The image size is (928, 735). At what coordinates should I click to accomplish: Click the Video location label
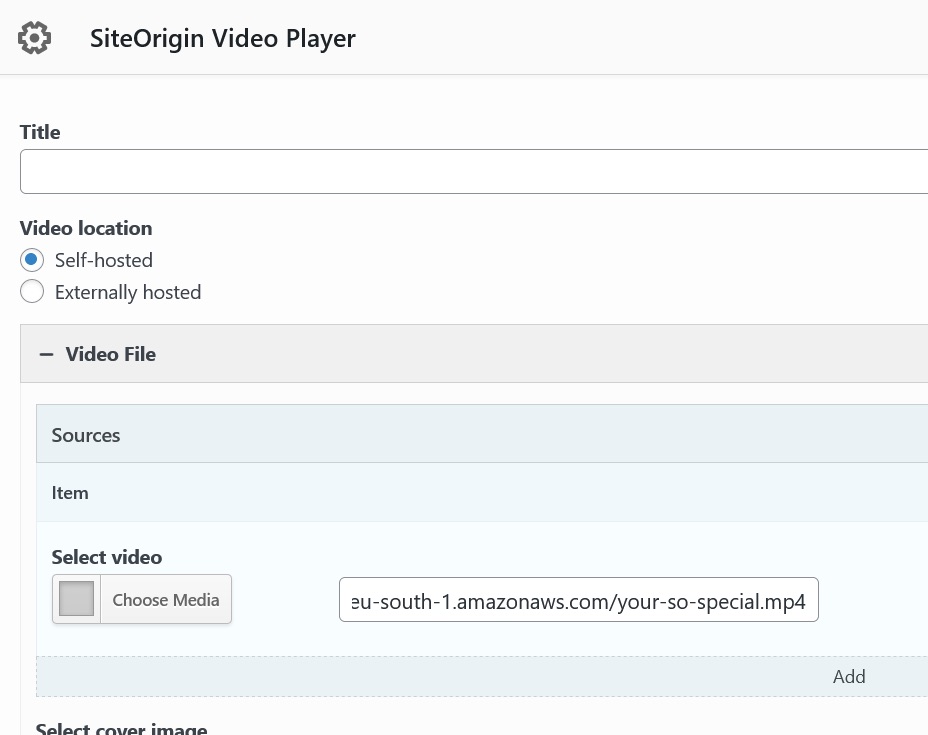pyautogui.click(x=86, y=228)
